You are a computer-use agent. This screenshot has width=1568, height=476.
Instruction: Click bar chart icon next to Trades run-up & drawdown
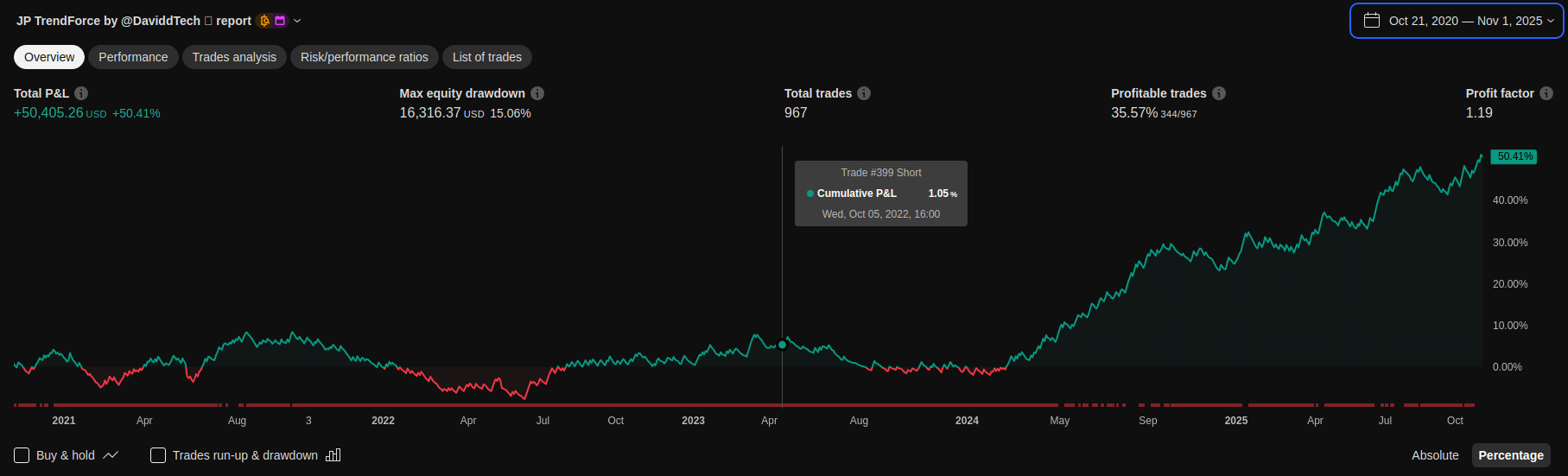333,455
